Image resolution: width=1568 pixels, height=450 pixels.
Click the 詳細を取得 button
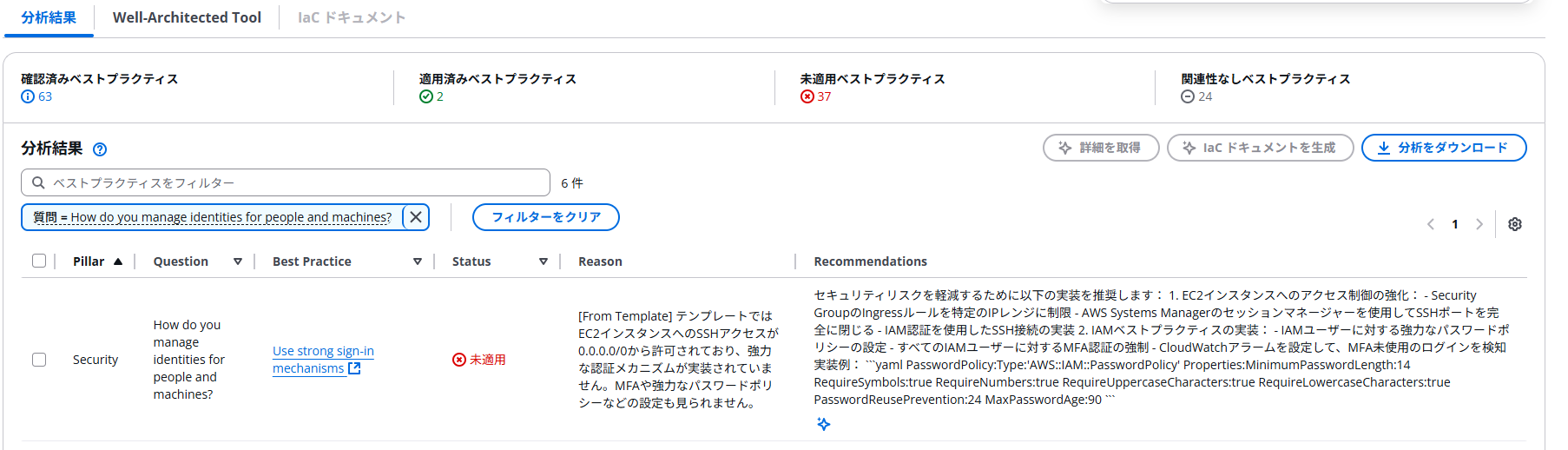tap(1101, 148)
